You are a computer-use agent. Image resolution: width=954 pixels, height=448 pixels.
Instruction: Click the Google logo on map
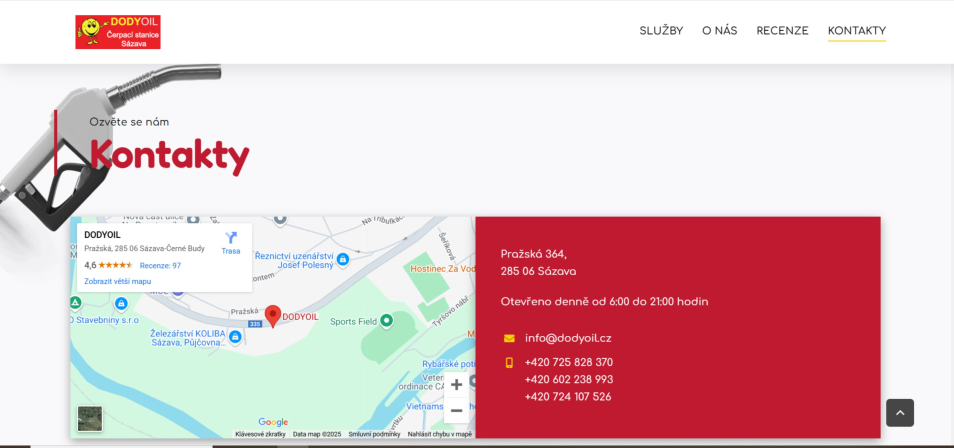pos(273,422)
